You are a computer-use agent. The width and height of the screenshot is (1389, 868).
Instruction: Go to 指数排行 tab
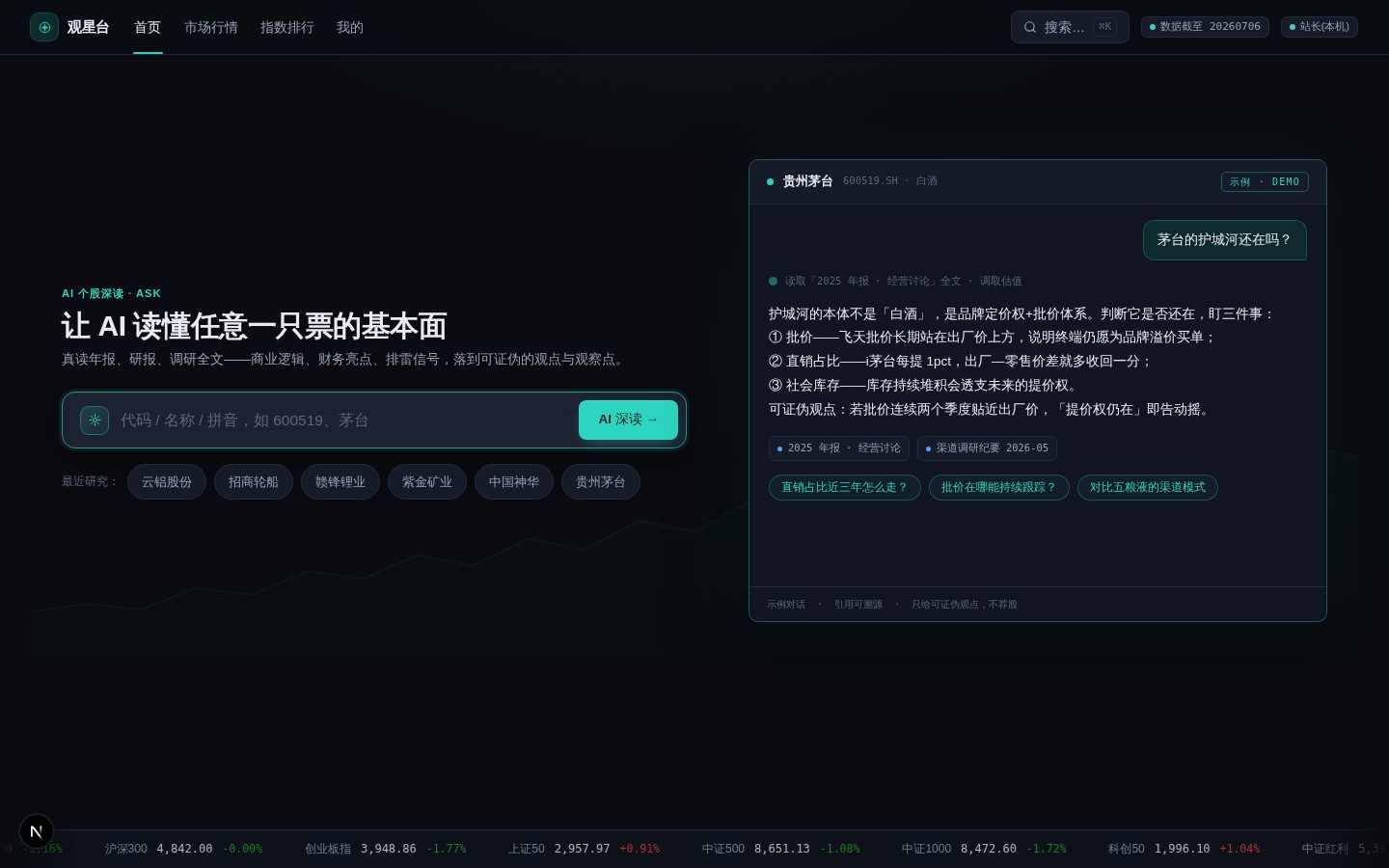pyautogui.click(x=287, y=27)
